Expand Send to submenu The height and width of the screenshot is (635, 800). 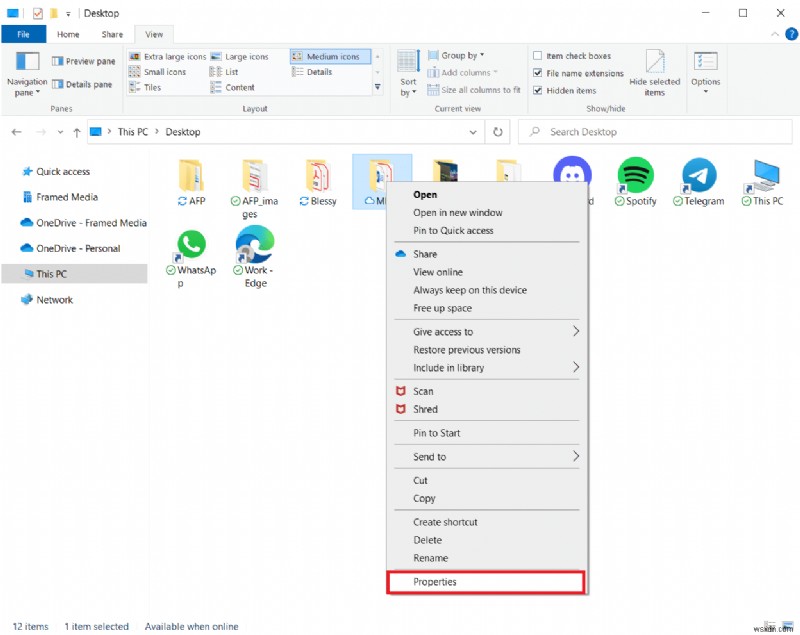coord(487,456)
